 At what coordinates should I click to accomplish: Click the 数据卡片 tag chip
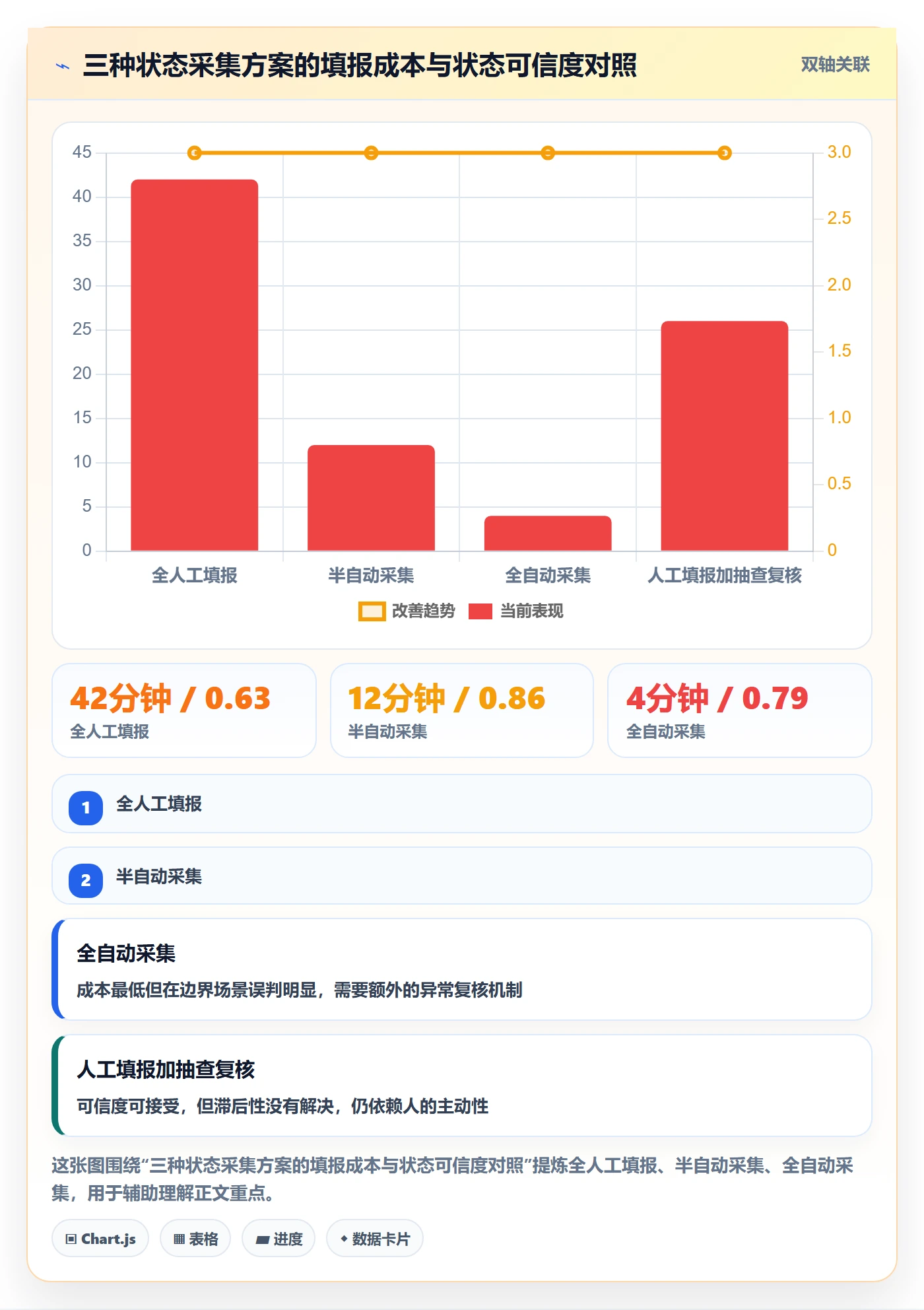click(x=375, y=1239)
